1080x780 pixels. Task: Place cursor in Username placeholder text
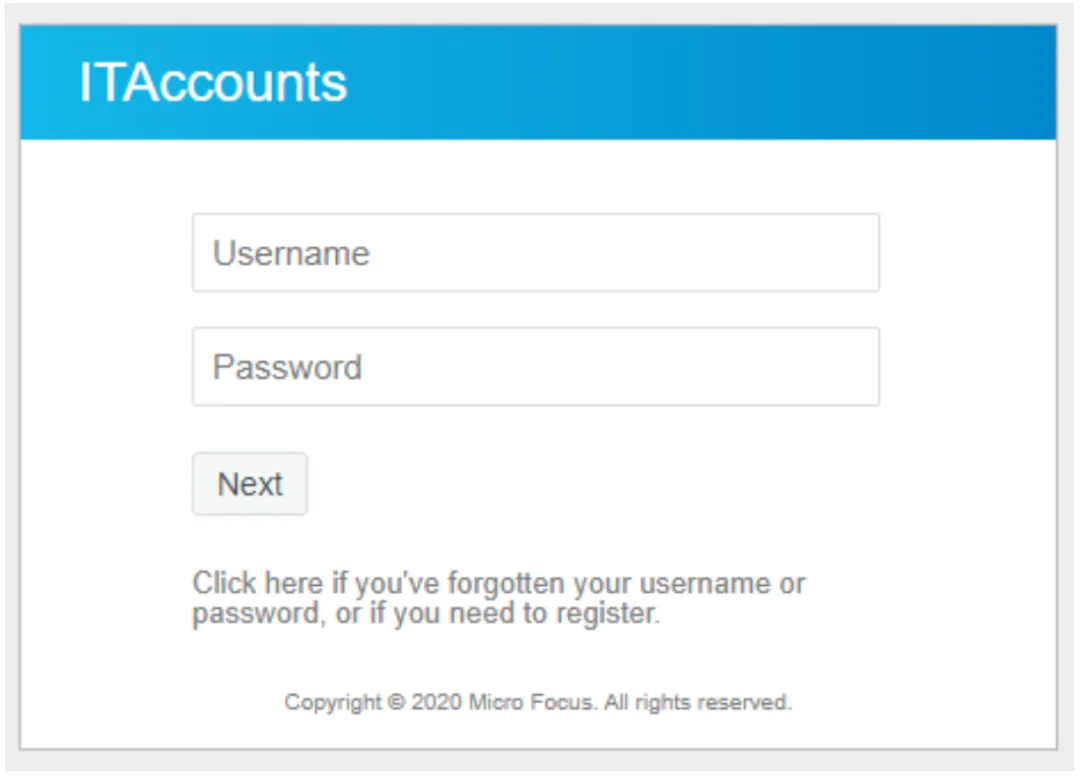click(x=291, y=254)
